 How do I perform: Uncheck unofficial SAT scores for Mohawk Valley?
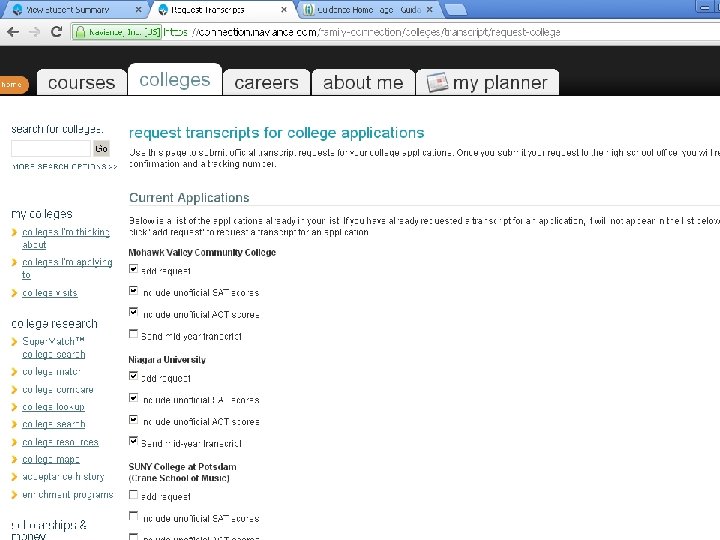click(x=133, y=290)
